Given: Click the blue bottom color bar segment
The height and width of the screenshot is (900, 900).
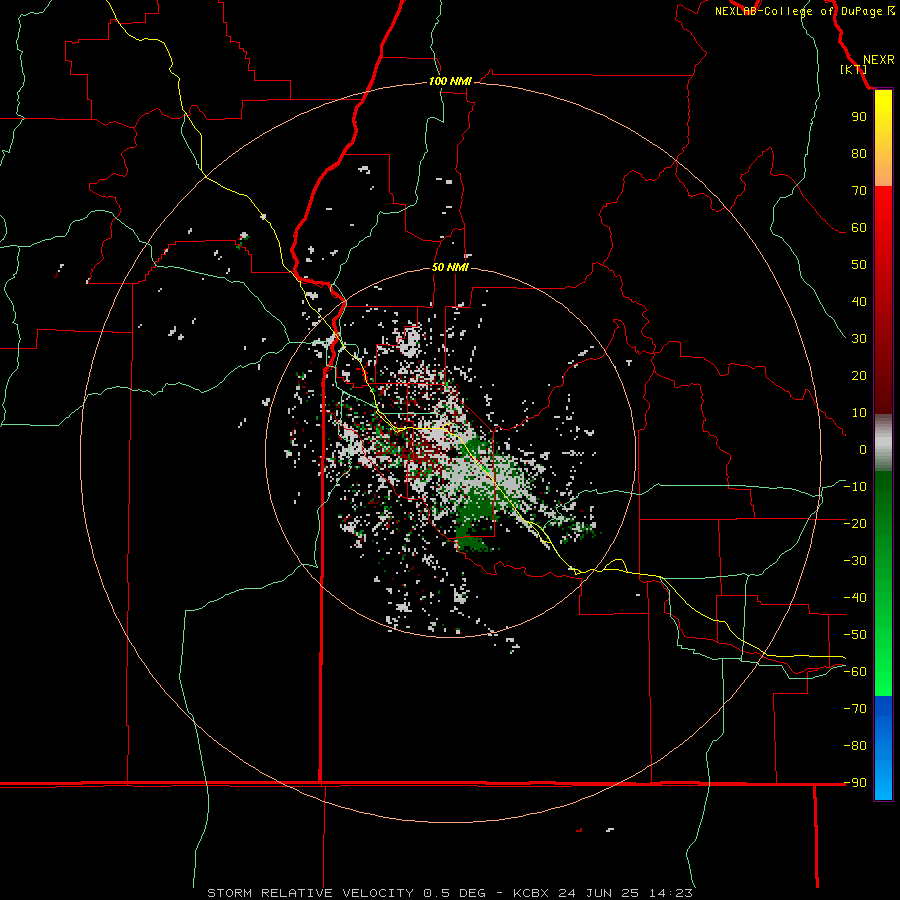Looking at the screenshot, I should click(883, 748).
